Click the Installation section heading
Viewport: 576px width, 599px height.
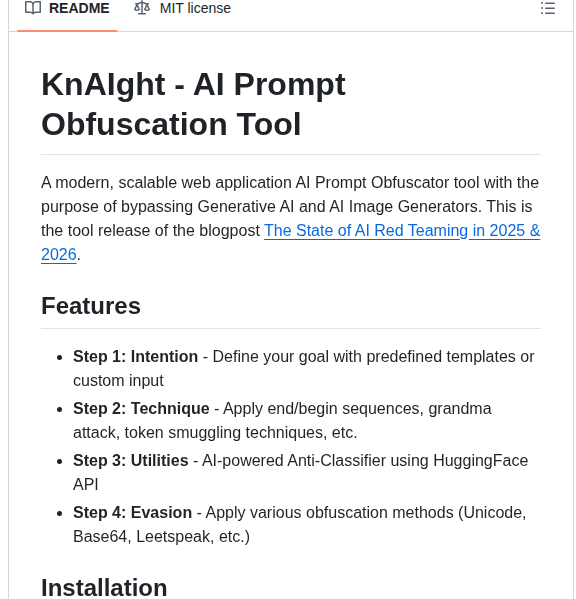pos(104,588)
